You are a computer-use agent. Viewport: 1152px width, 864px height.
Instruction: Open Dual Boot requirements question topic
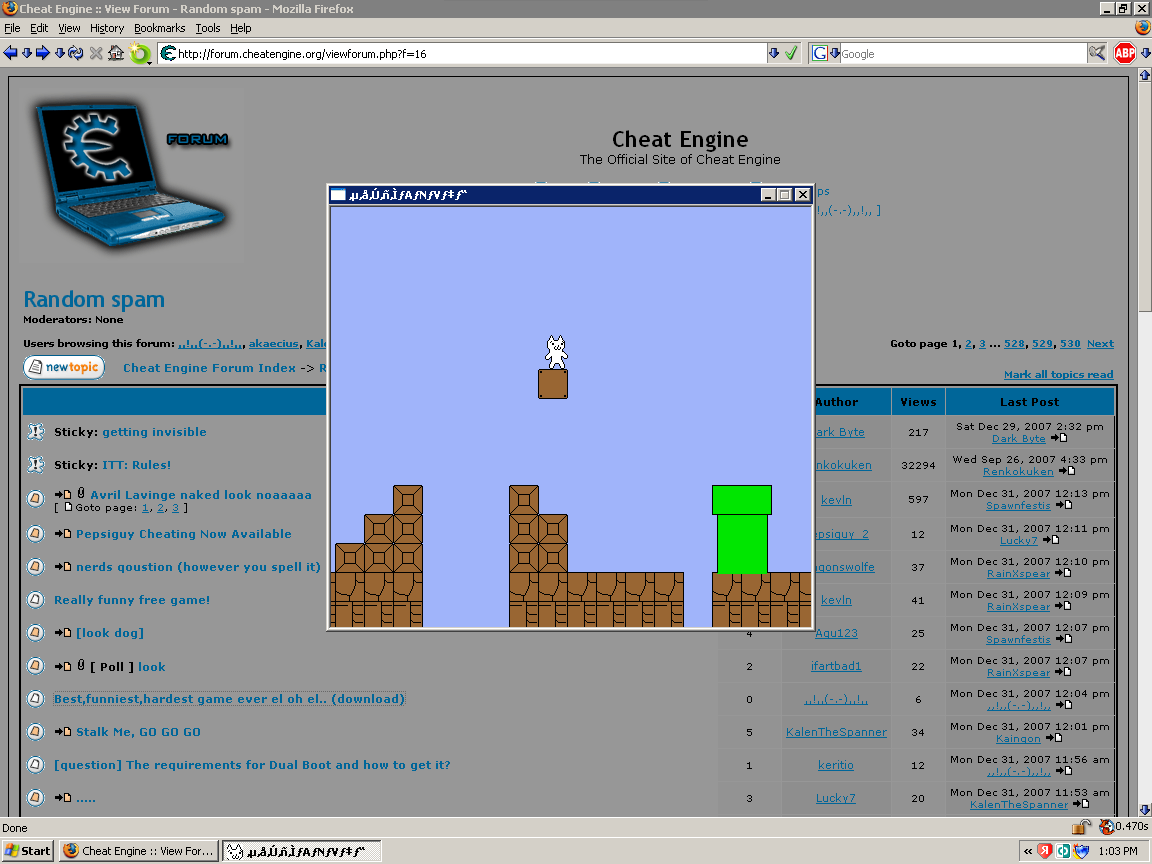252,765
